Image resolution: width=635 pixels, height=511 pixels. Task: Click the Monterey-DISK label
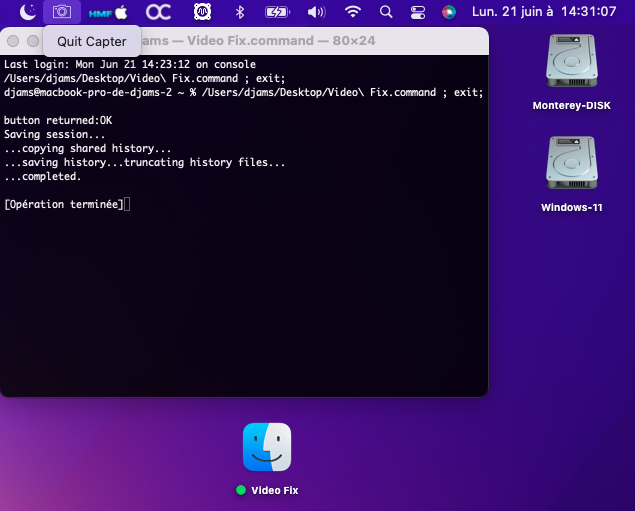tap(571, 106)
